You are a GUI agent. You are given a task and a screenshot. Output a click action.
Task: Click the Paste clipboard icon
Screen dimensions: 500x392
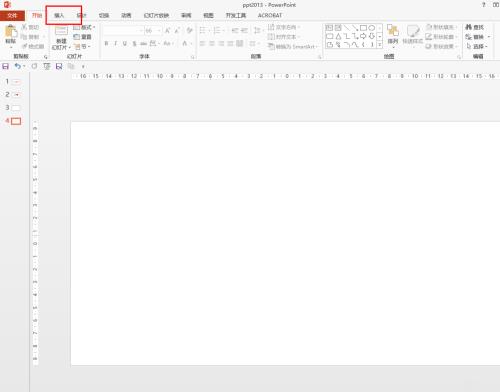coord(10,32)
